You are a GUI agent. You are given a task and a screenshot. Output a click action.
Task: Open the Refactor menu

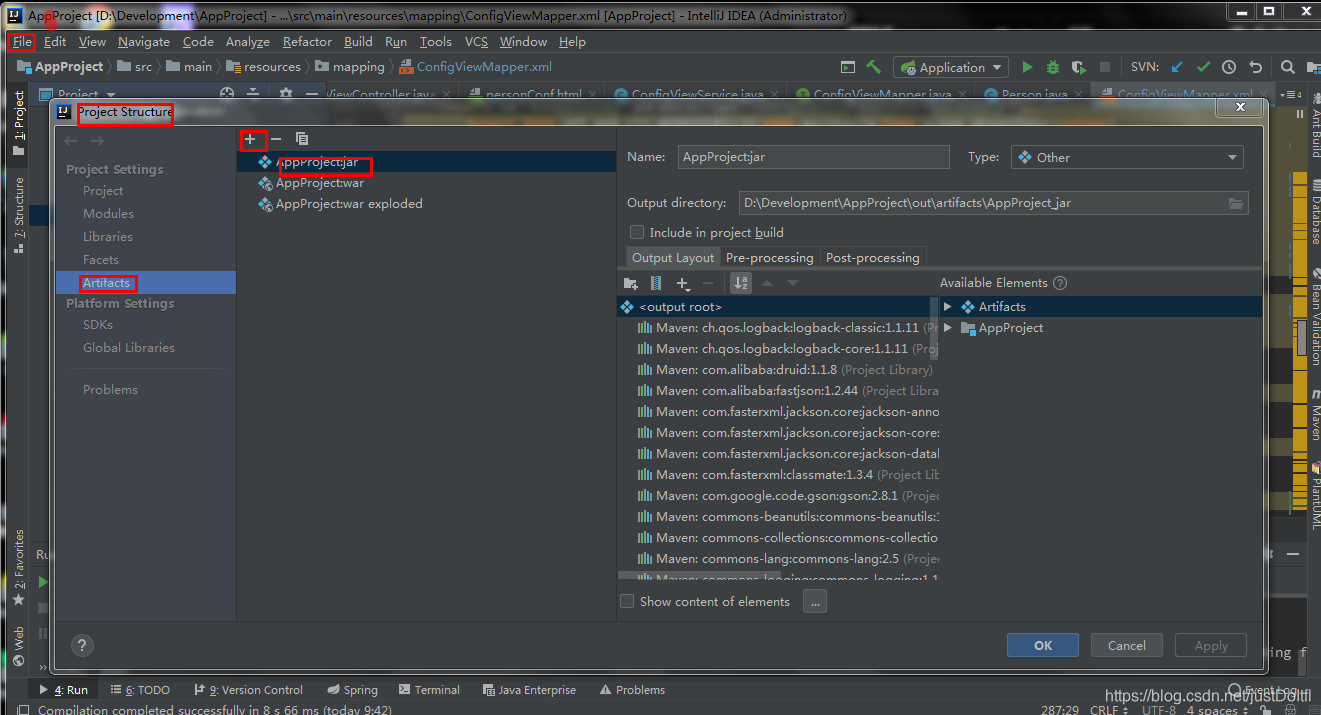307,42
